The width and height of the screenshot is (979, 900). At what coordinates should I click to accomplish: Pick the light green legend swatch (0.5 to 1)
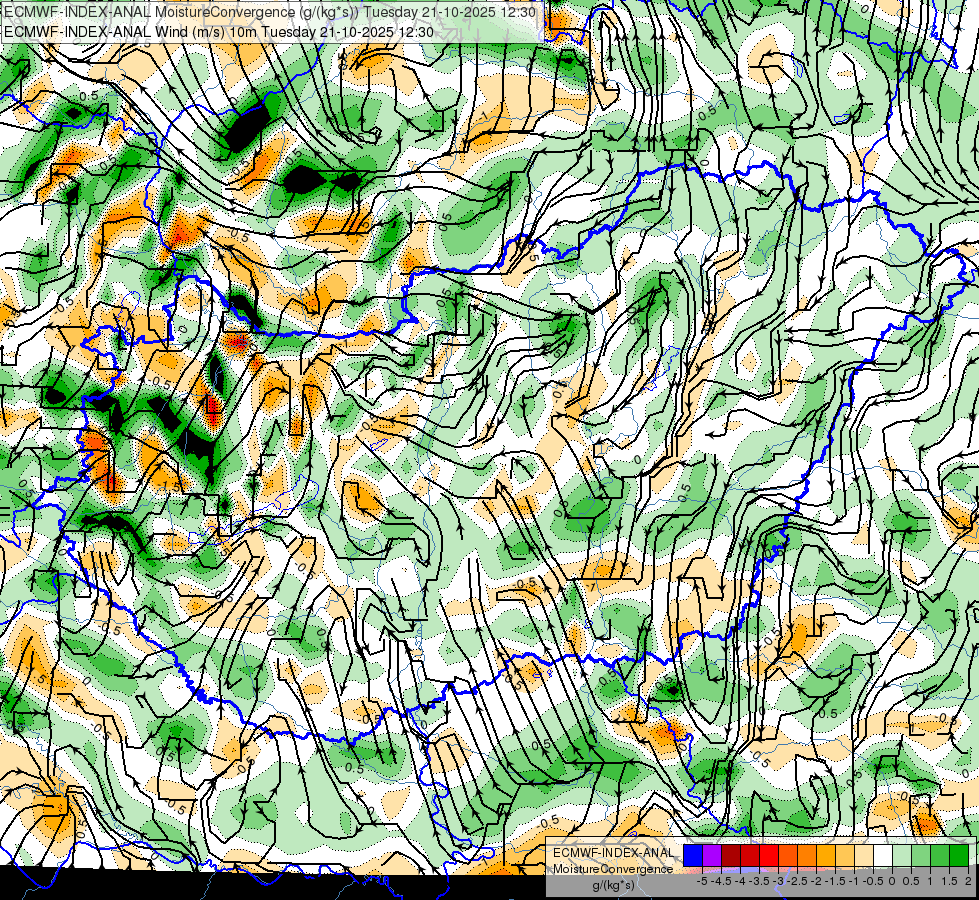coord(921,856)
